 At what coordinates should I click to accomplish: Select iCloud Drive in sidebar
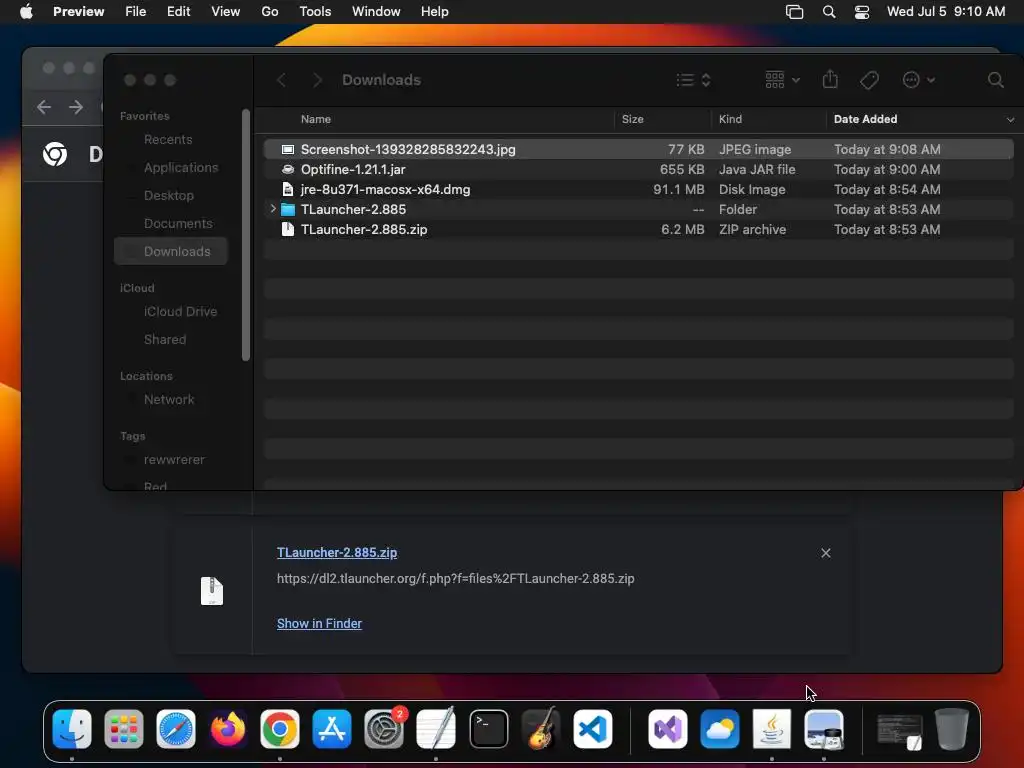(180, 312)
